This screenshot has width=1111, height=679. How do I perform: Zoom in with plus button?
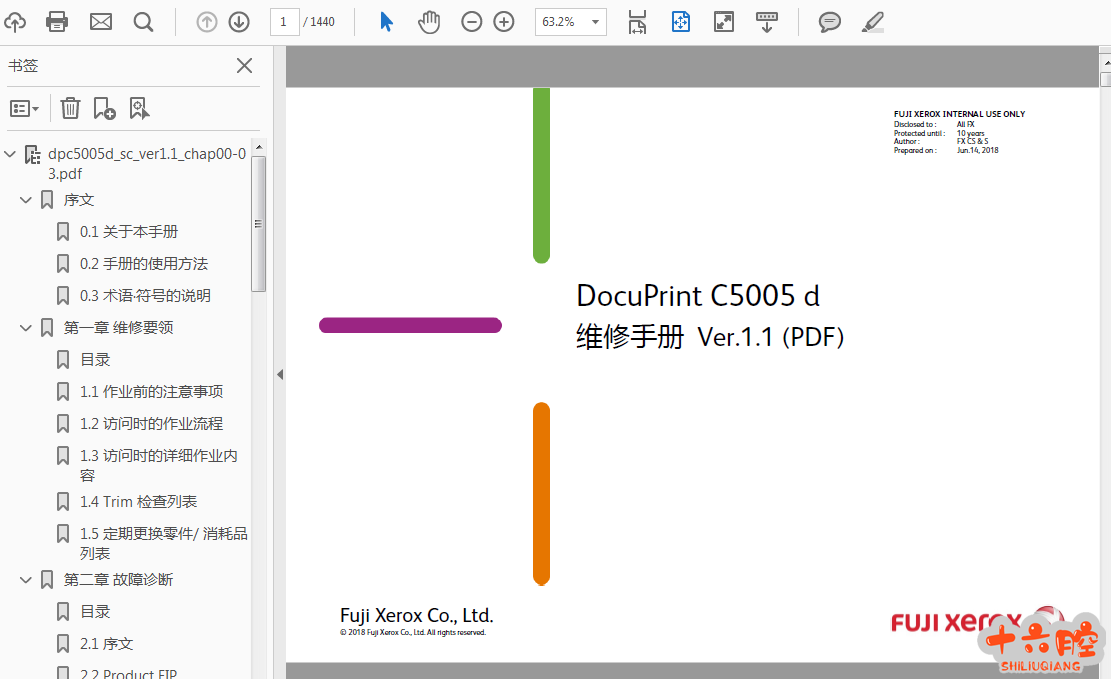click(504, 22)
